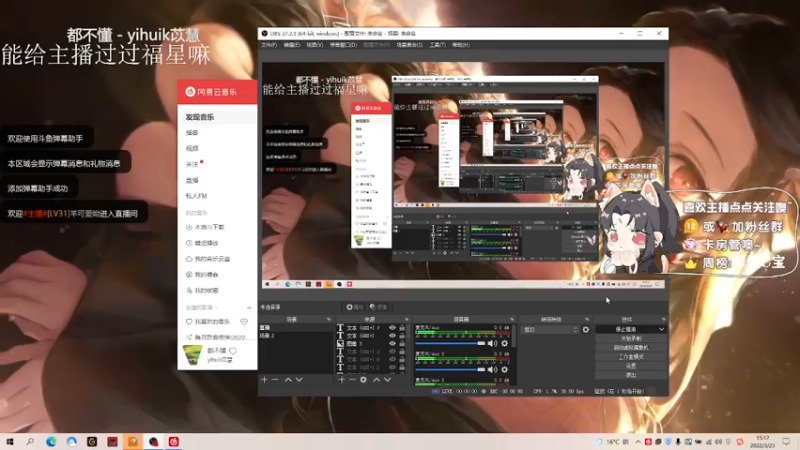Open the 工具(T) menu in OBS
The image size is (800, 450).
pyautogui.click(x=437, y=45)
